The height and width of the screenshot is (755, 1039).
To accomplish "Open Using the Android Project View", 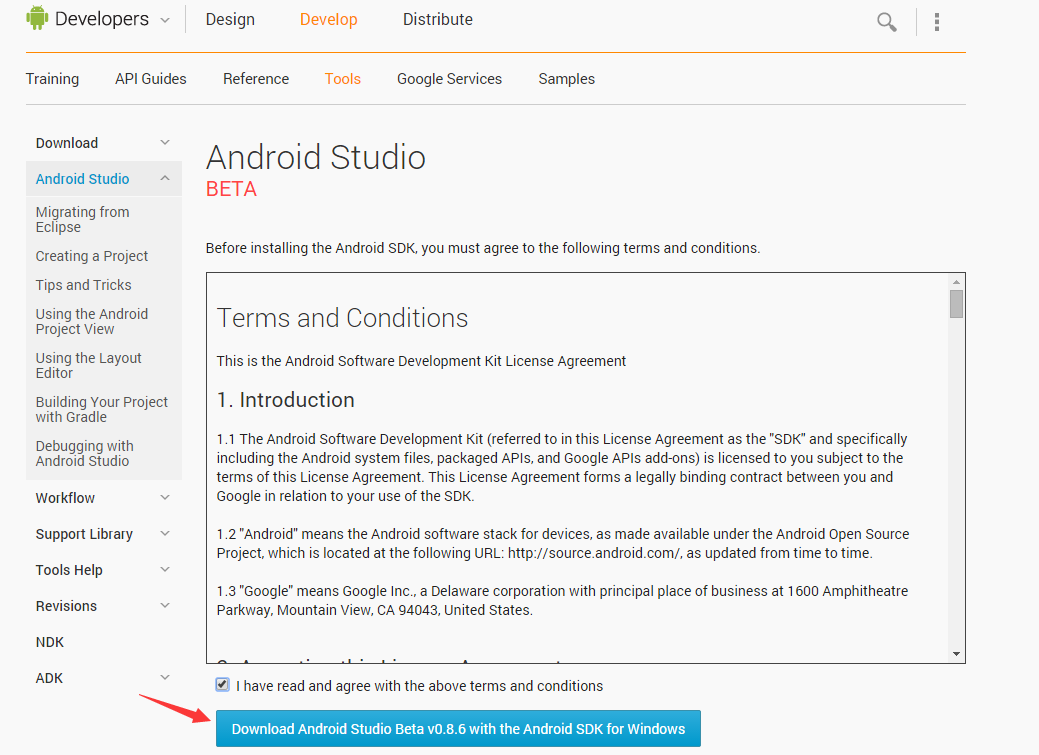I will click(x=91, y=321).
